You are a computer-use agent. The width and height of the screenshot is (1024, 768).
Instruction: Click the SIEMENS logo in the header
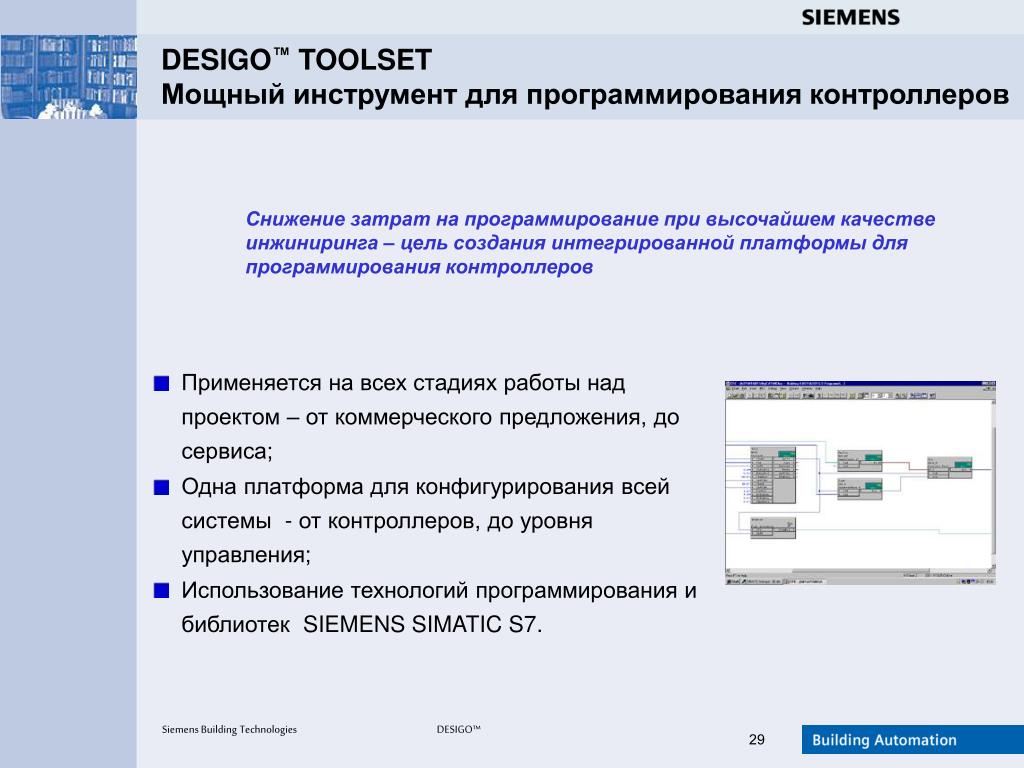click(x=850, y=18)
